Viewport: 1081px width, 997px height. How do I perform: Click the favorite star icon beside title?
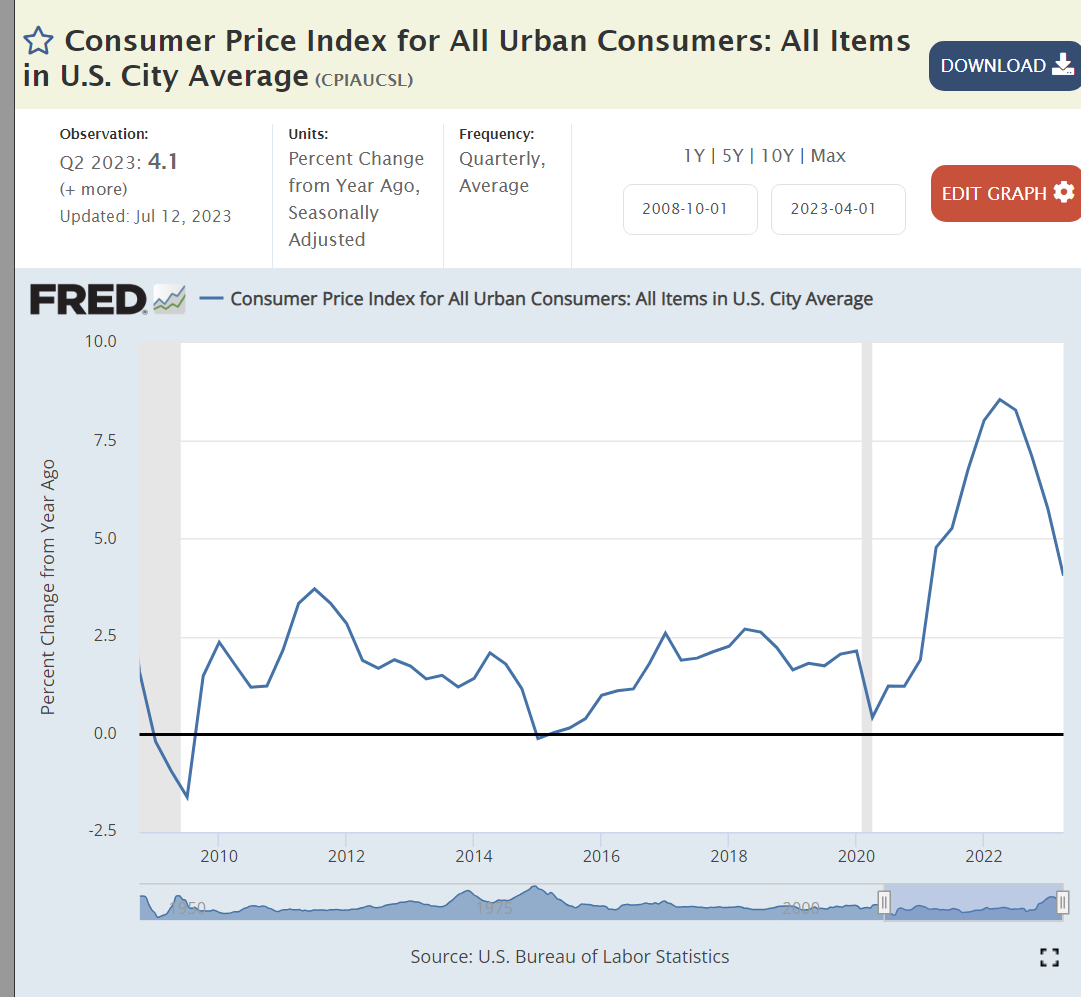tap(38, 41)
